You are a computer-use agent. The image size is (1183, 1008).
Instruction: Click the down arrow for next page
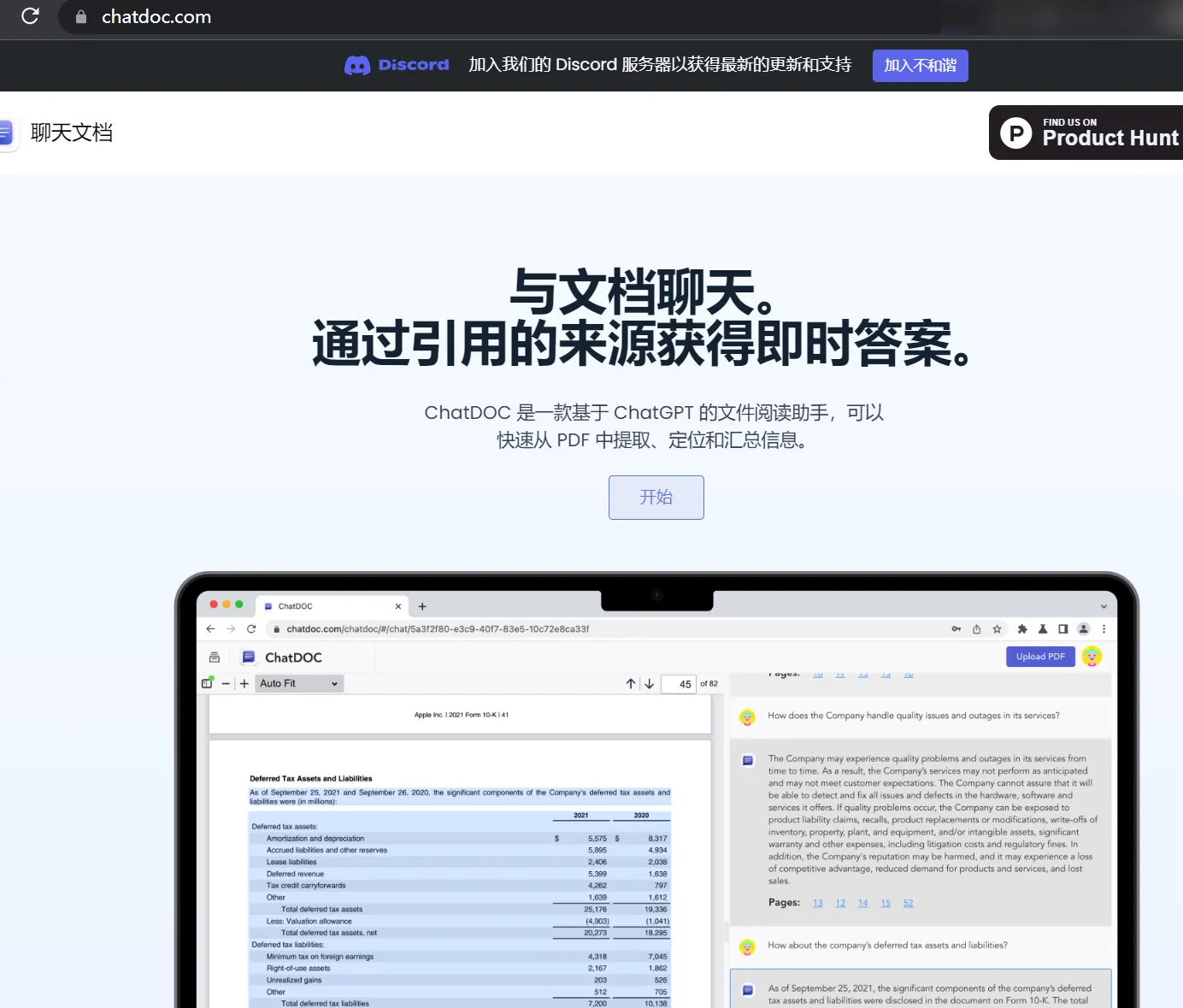(x=650, y=683)
